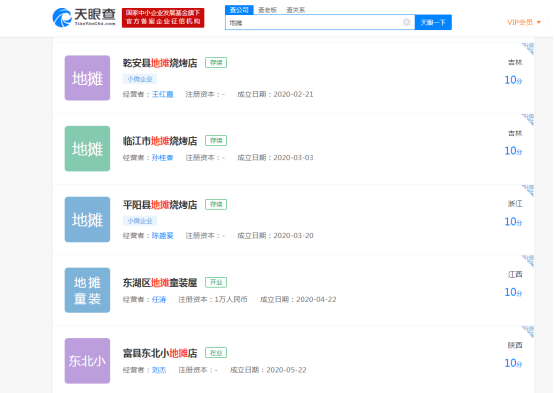Click the 小微企业 tag under 乾安县 store
Viewport: 554px width, 393px height.
click(140, 79)
